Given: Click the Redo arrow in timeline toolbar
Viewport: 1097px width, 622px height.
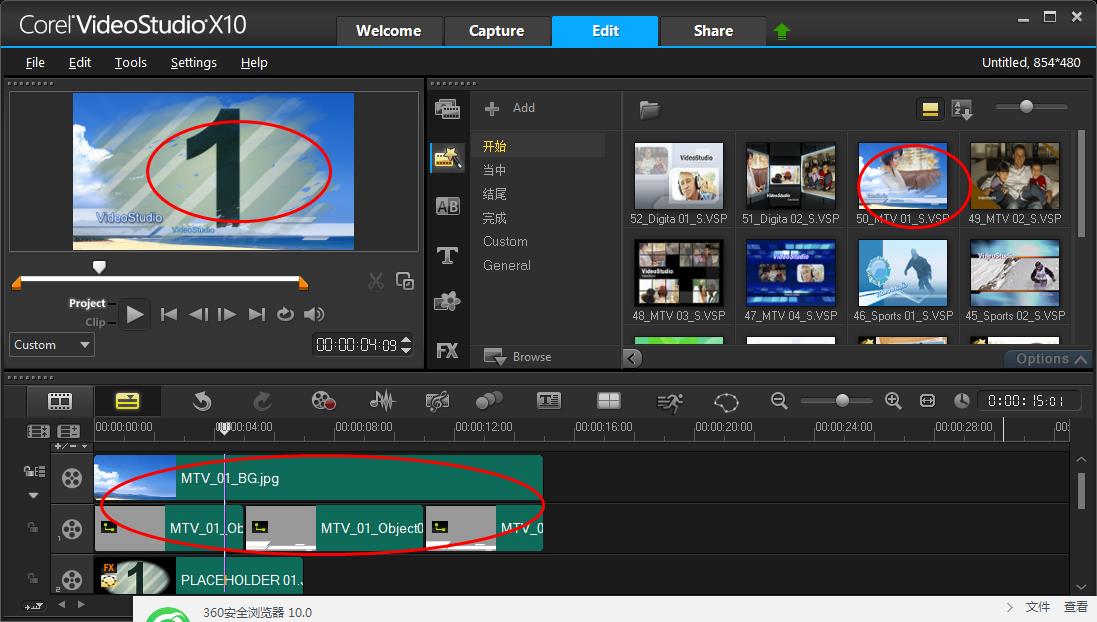Looking at the screenshot, I should [262, 401].
